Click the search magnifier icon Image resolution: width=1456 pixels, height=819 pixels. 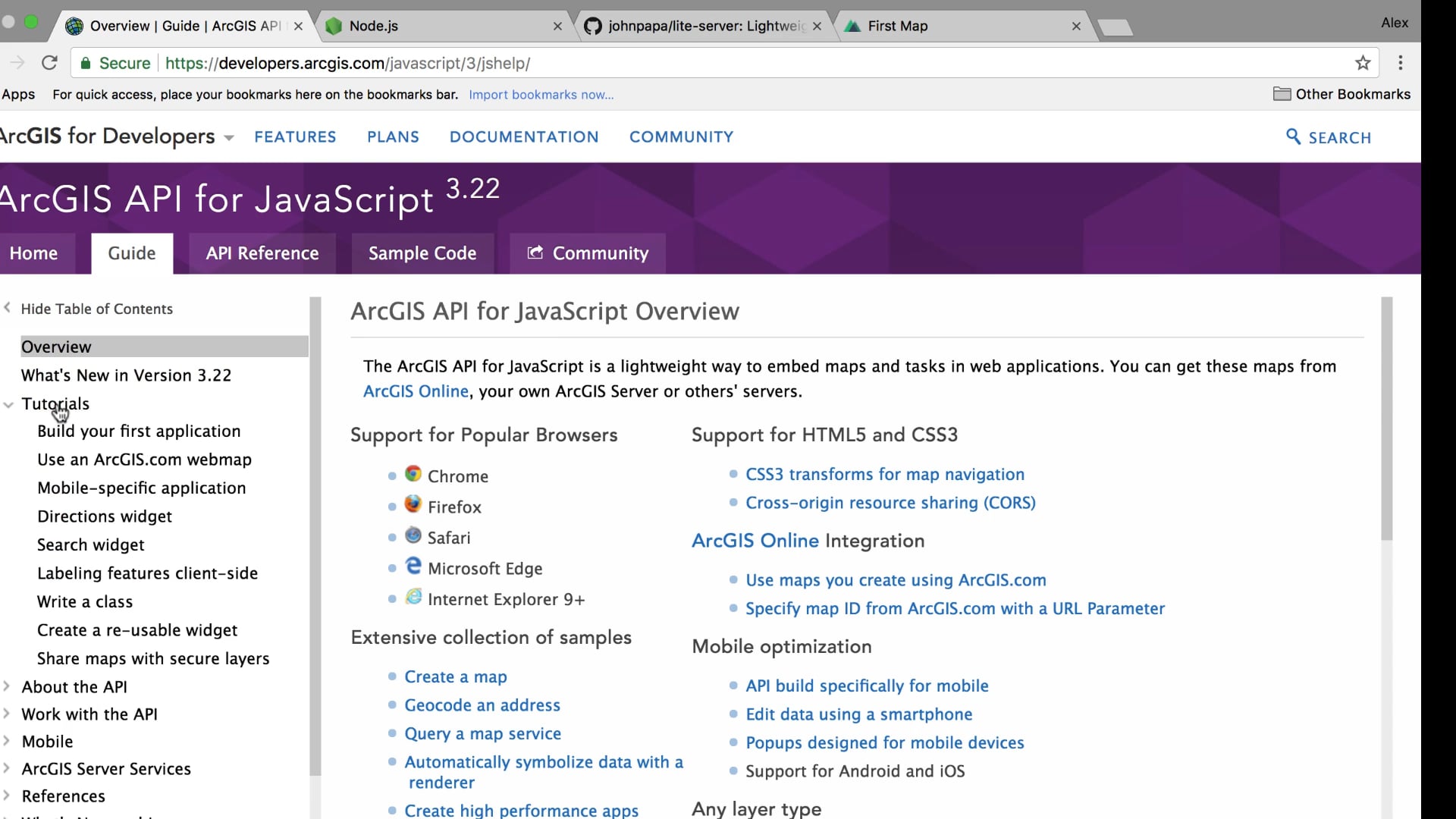(x=1293, y=136)
